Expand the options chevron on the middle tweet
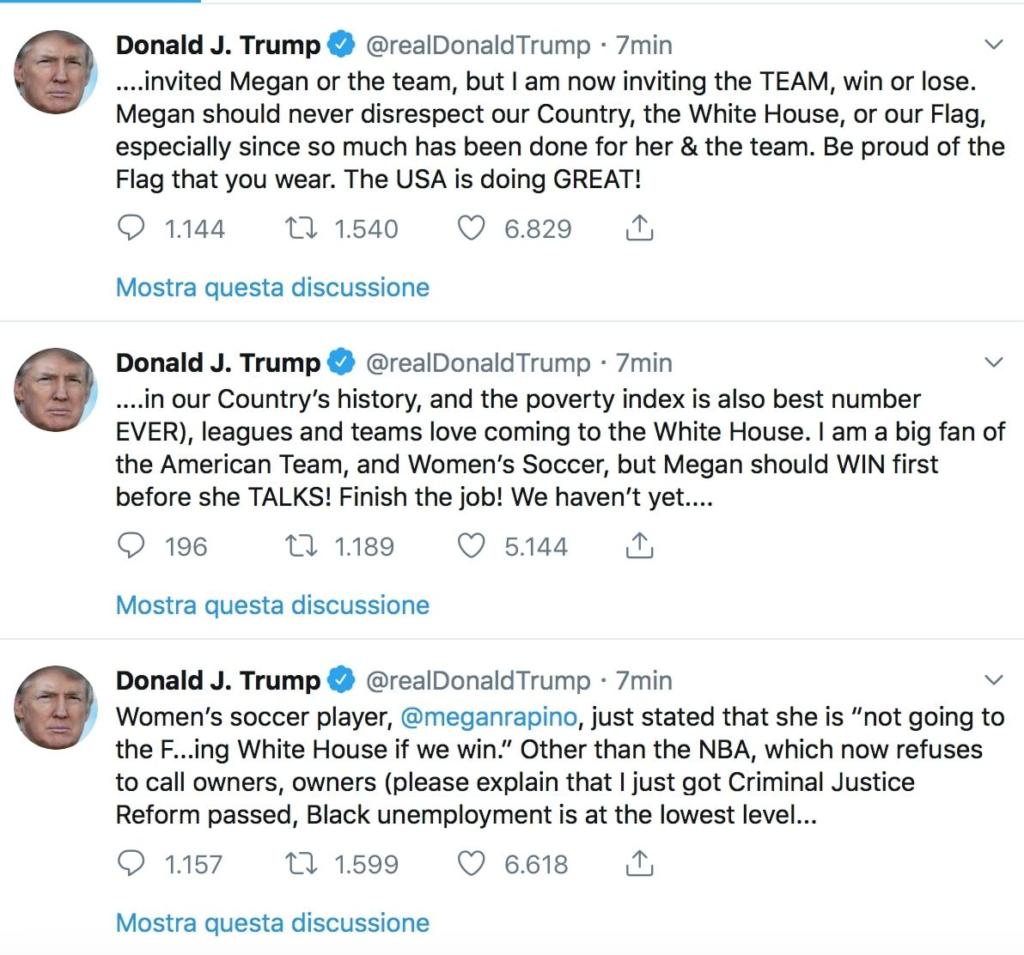The height and width of the screenshot is (955, 1024). tap(993, 362)
